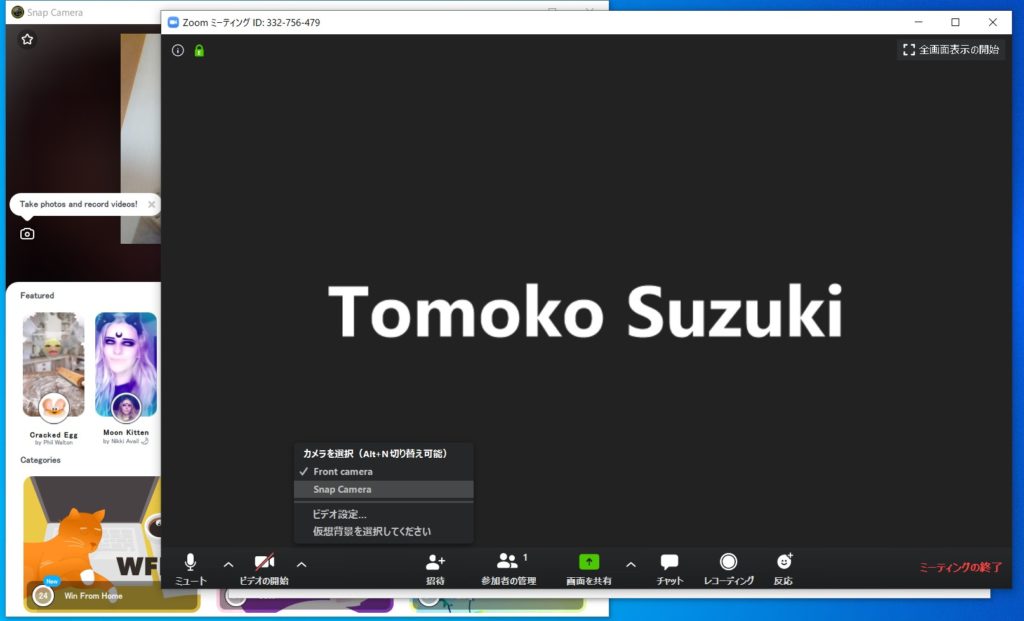Open the manage participants panel
Image resolution: width=1024 pixels, height=621 pixels.
click(x=509, y=569)
